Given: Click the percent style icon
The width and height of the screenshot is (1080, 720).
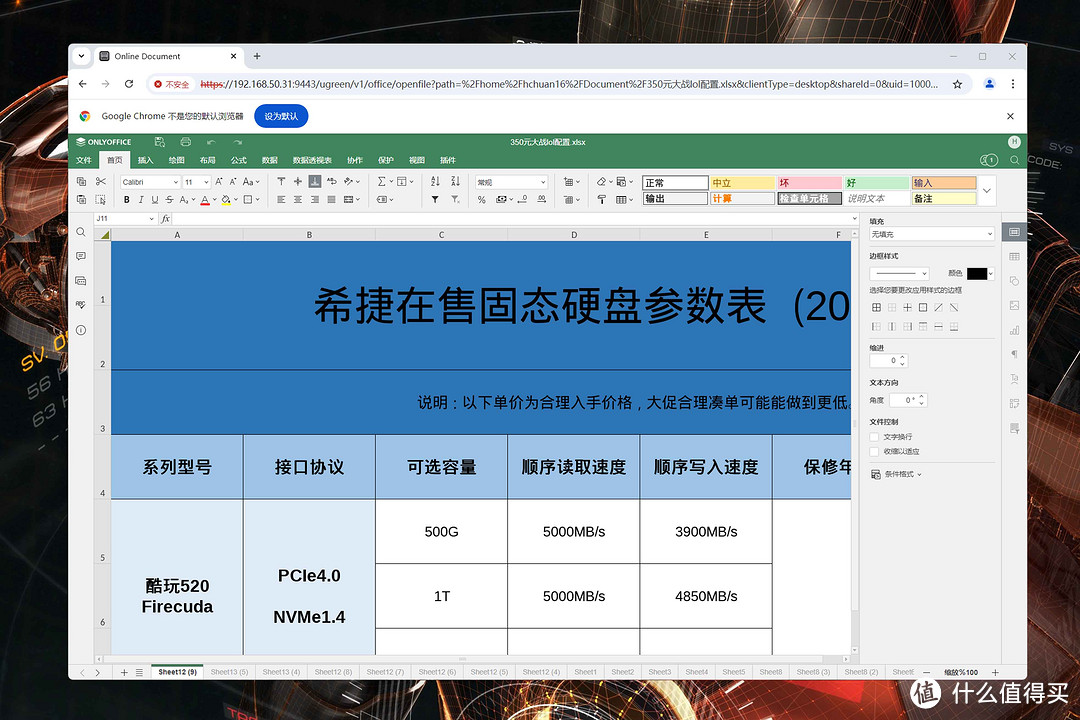Looking at the screenshot, I should (x=481, y=199).
